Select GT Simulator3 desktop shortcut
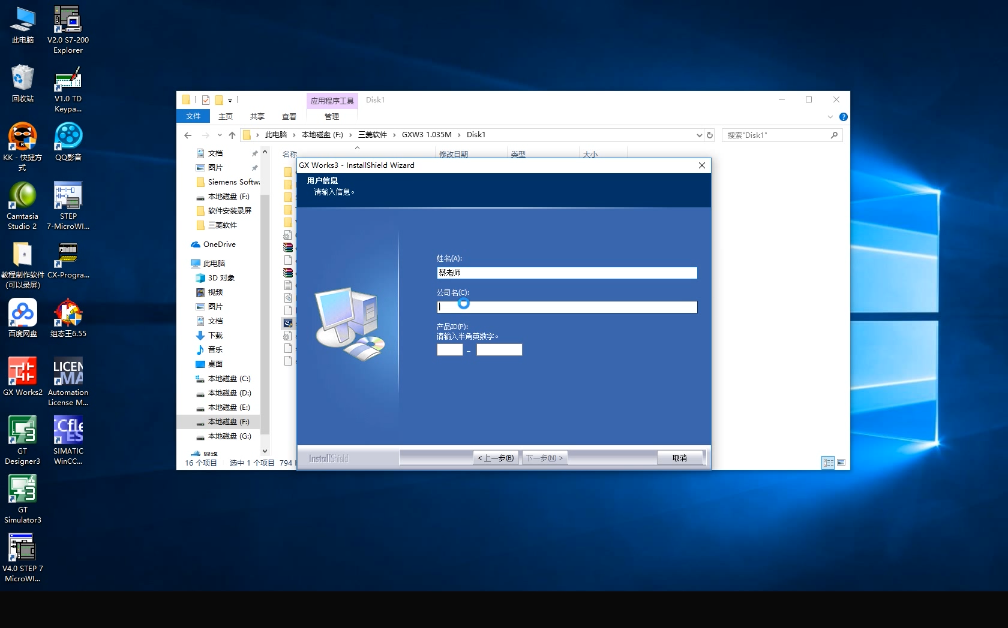 click(22, 499)
